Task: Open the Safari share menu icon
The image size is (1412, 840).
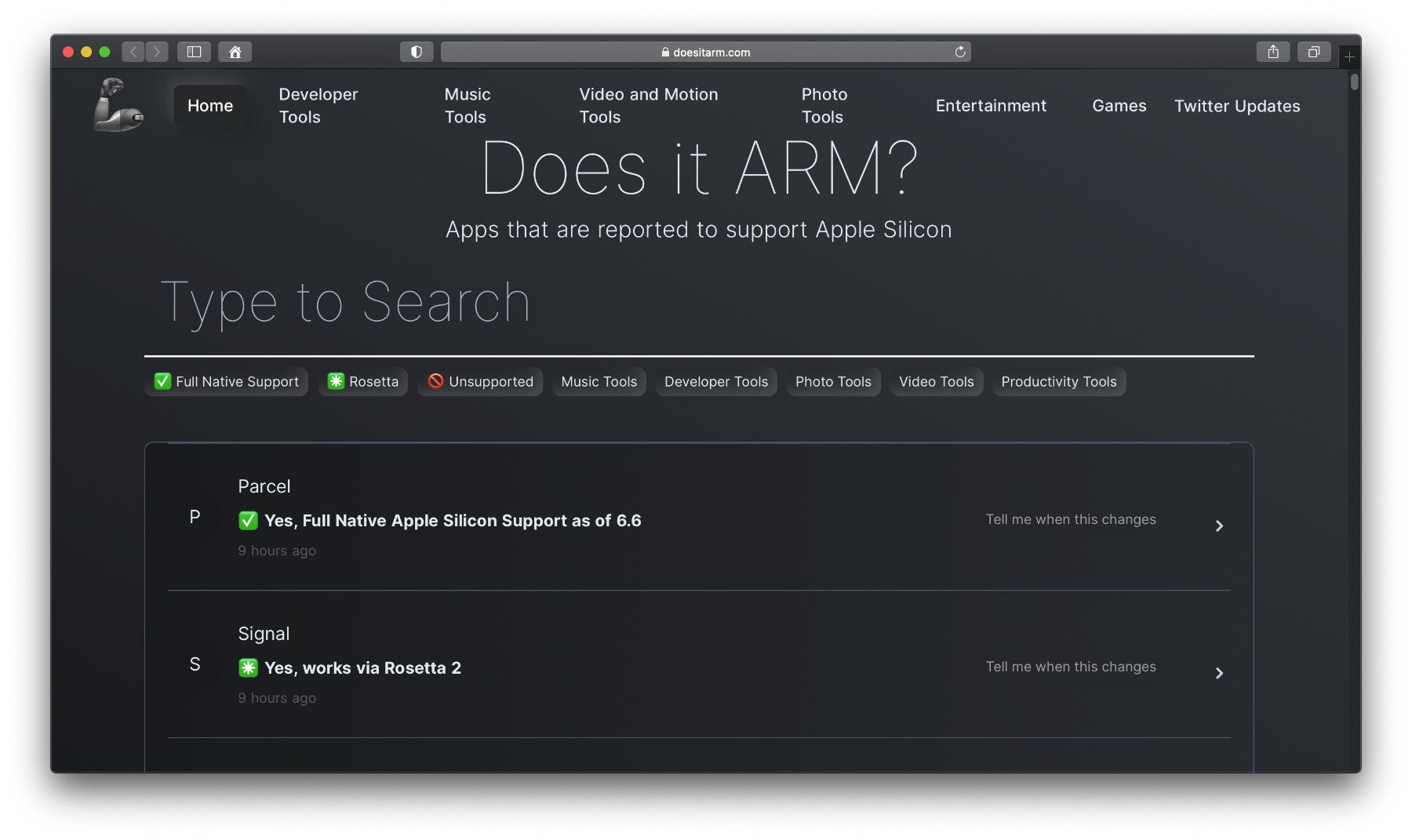Action: click(1272, 52)
